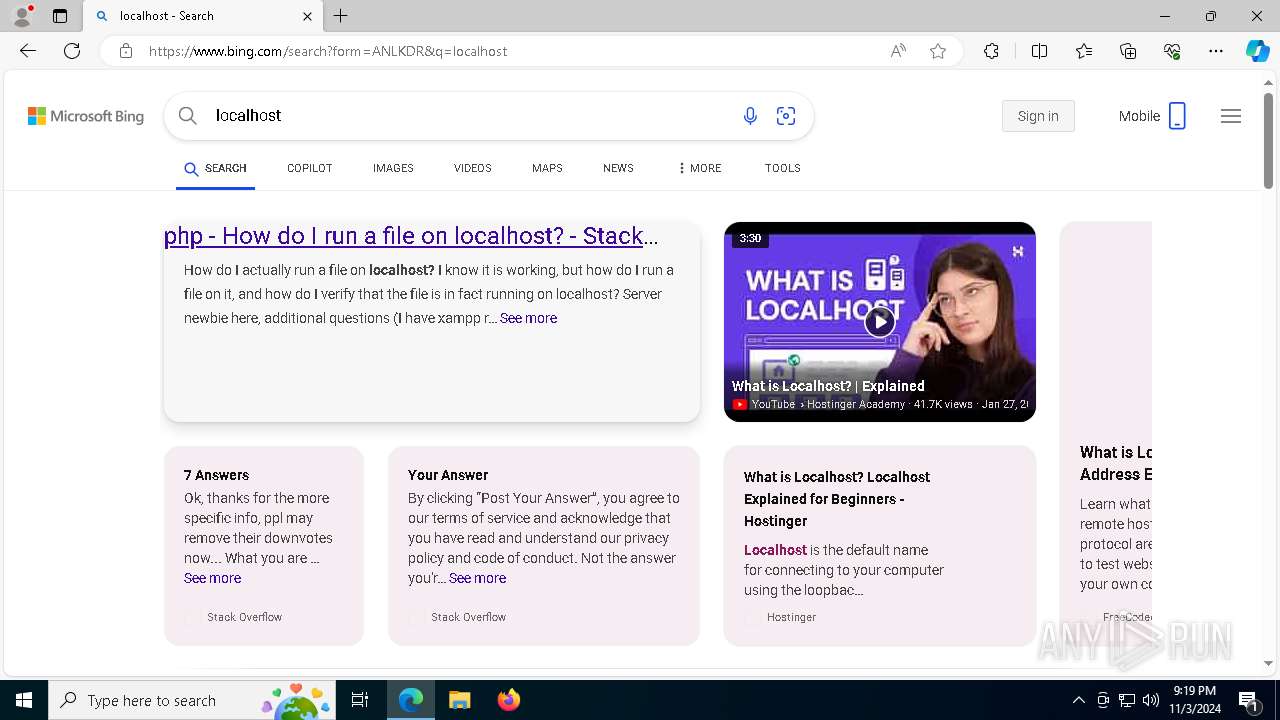This screenshot has height=720, width=1280.
Task: Switch to the IMAGES tab
Action: coord(393,168)
